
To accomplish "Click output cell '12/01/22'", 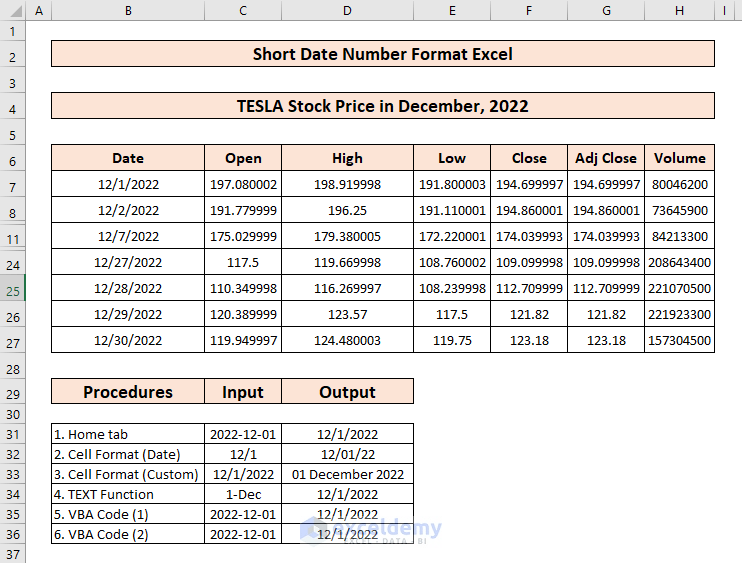I will coord(347,454).
